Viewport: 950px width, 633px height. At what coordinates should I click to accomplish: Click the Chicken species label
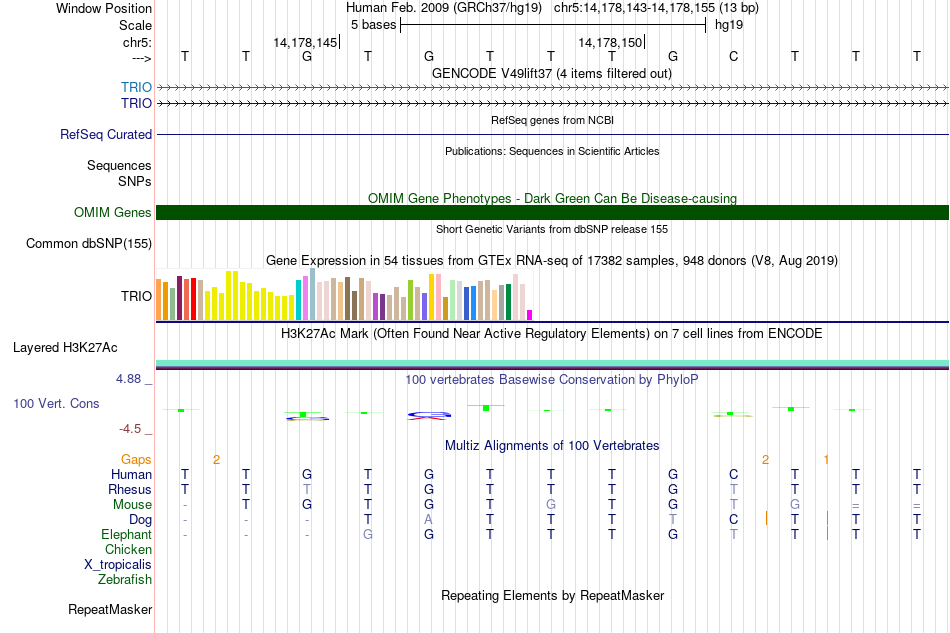tap(128, 549)
